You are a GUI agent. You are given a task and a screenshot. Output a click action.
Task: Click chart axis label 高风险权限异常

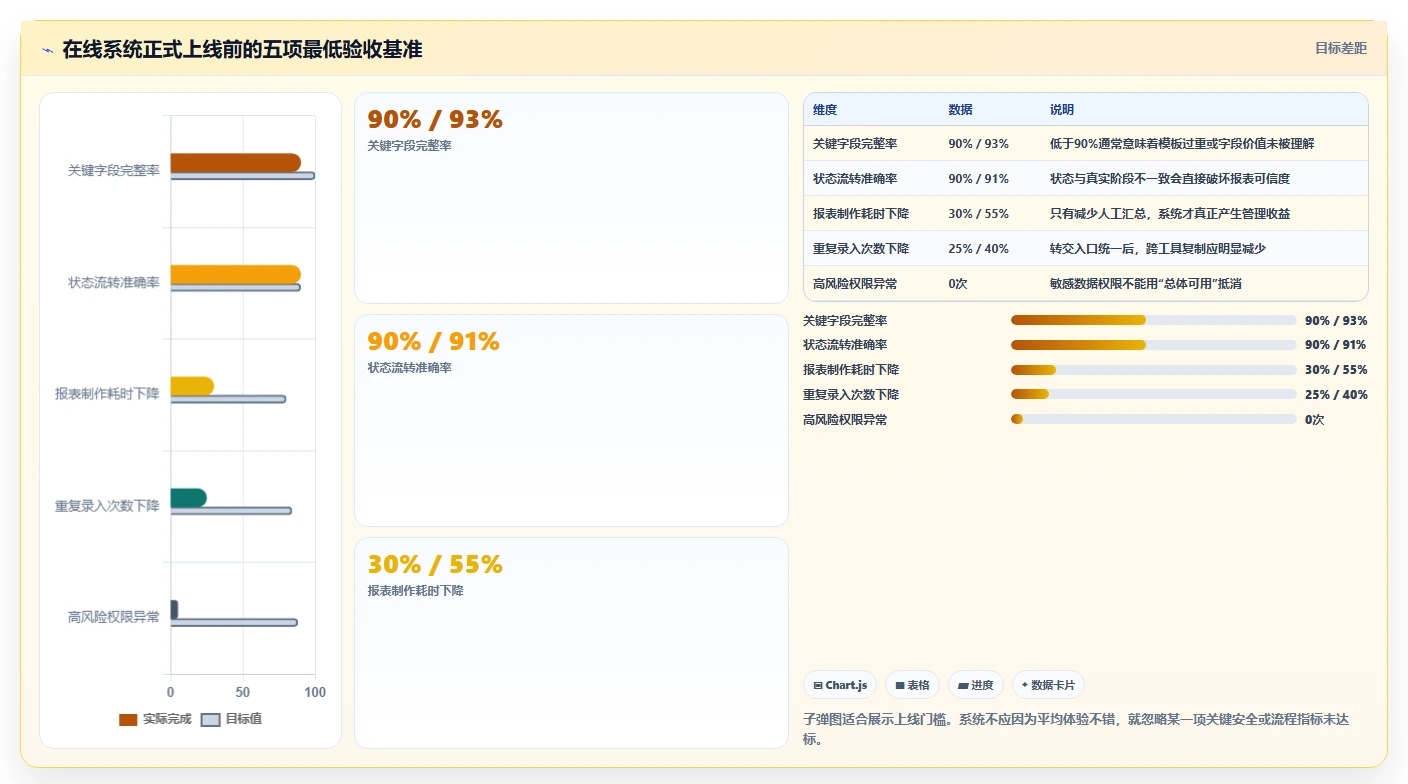coord(114,617)
